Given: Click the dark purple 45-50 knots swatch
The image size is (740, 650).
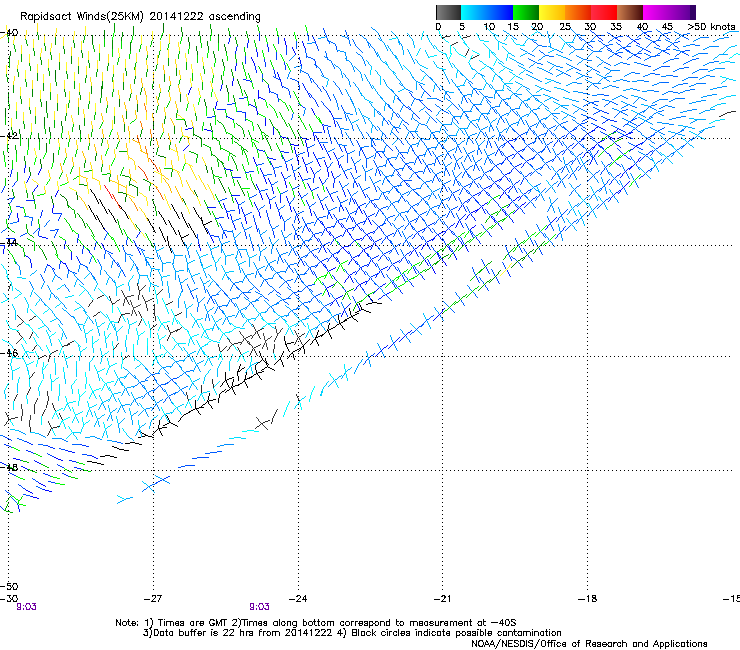Looking at the screenshot, I should (x=682, y=12).
